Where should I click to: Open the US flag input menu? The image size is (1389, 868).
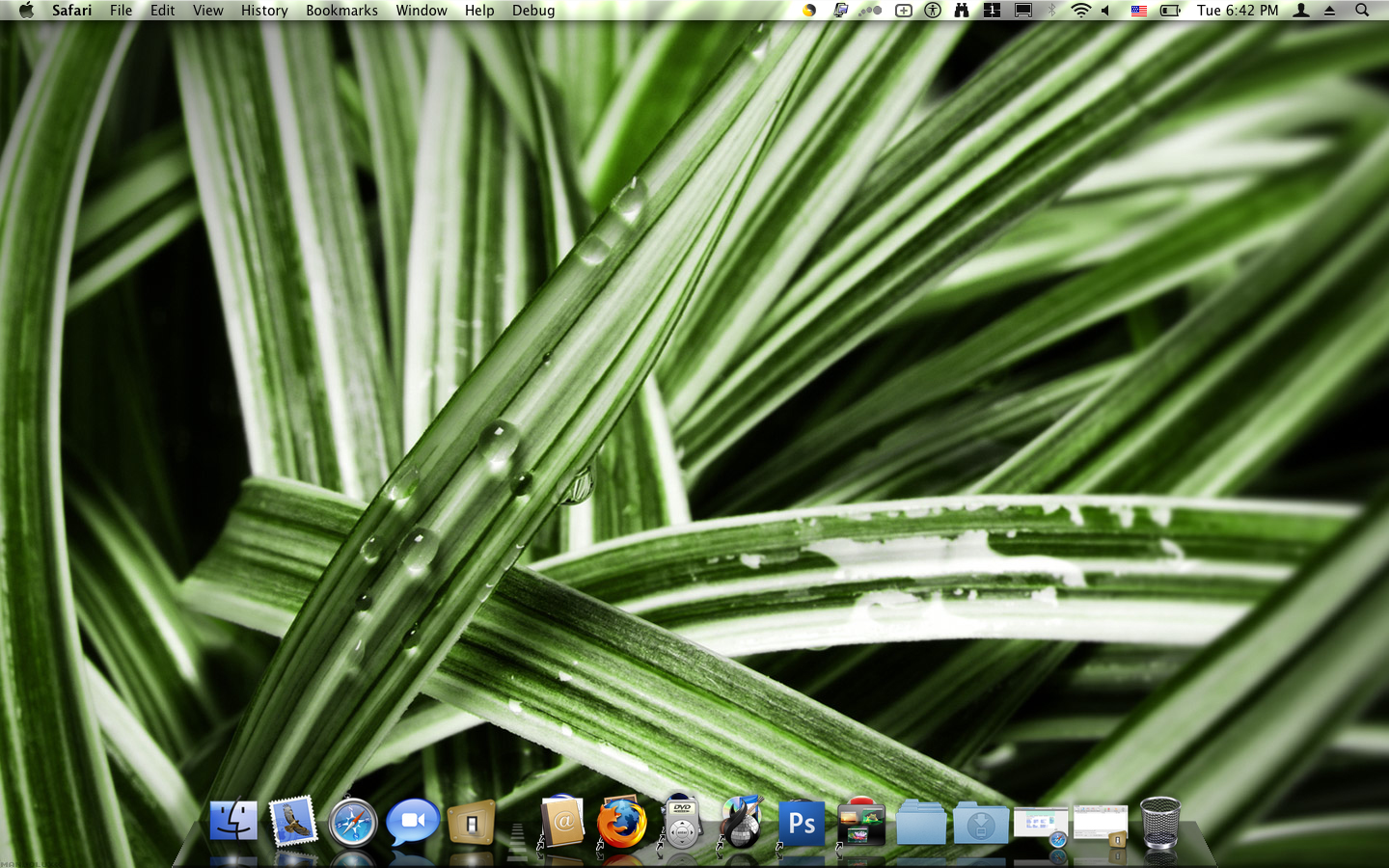tap(1139, 11)
